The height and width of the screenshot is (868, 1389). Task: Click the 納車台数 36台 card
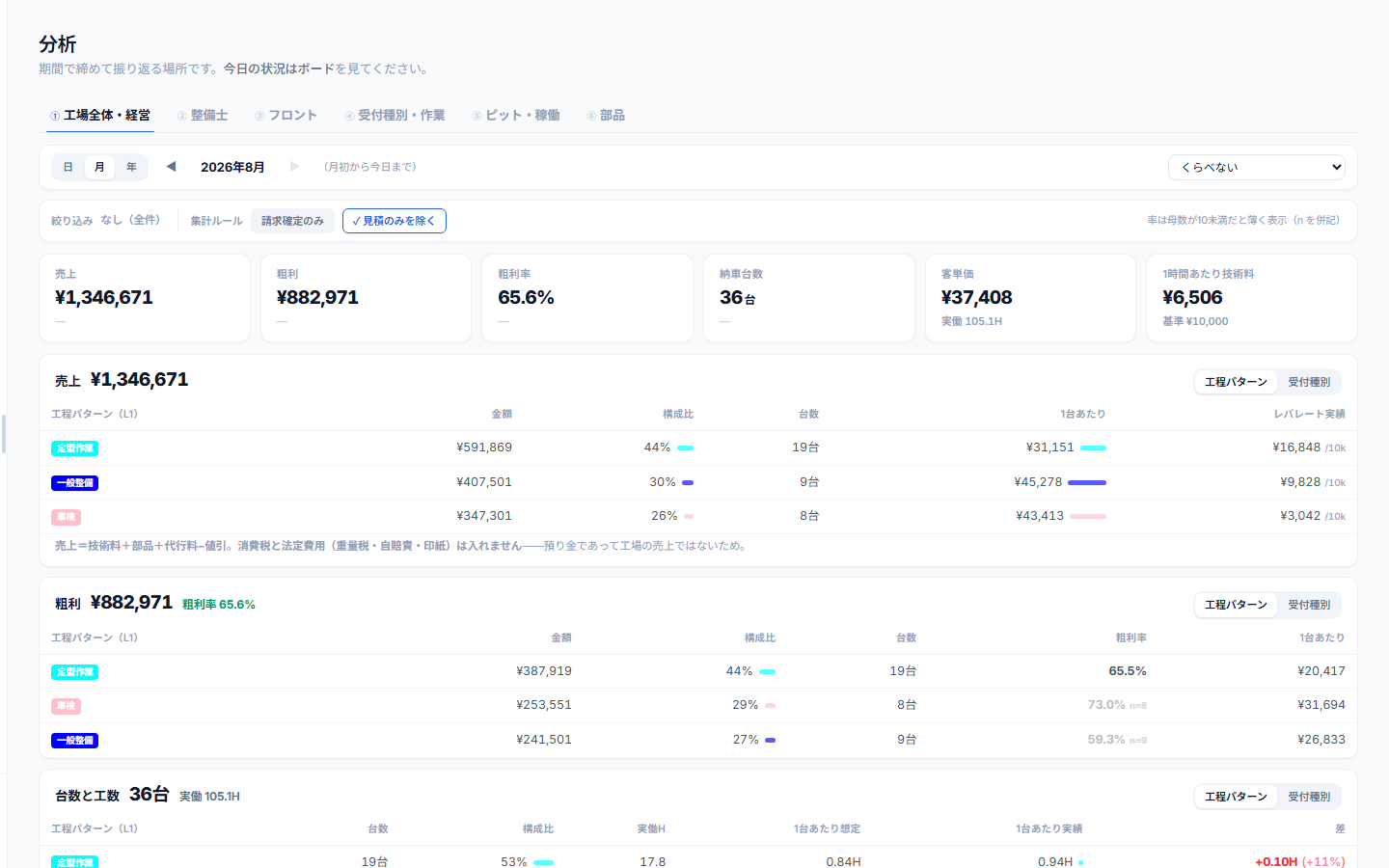click(809, 298)
